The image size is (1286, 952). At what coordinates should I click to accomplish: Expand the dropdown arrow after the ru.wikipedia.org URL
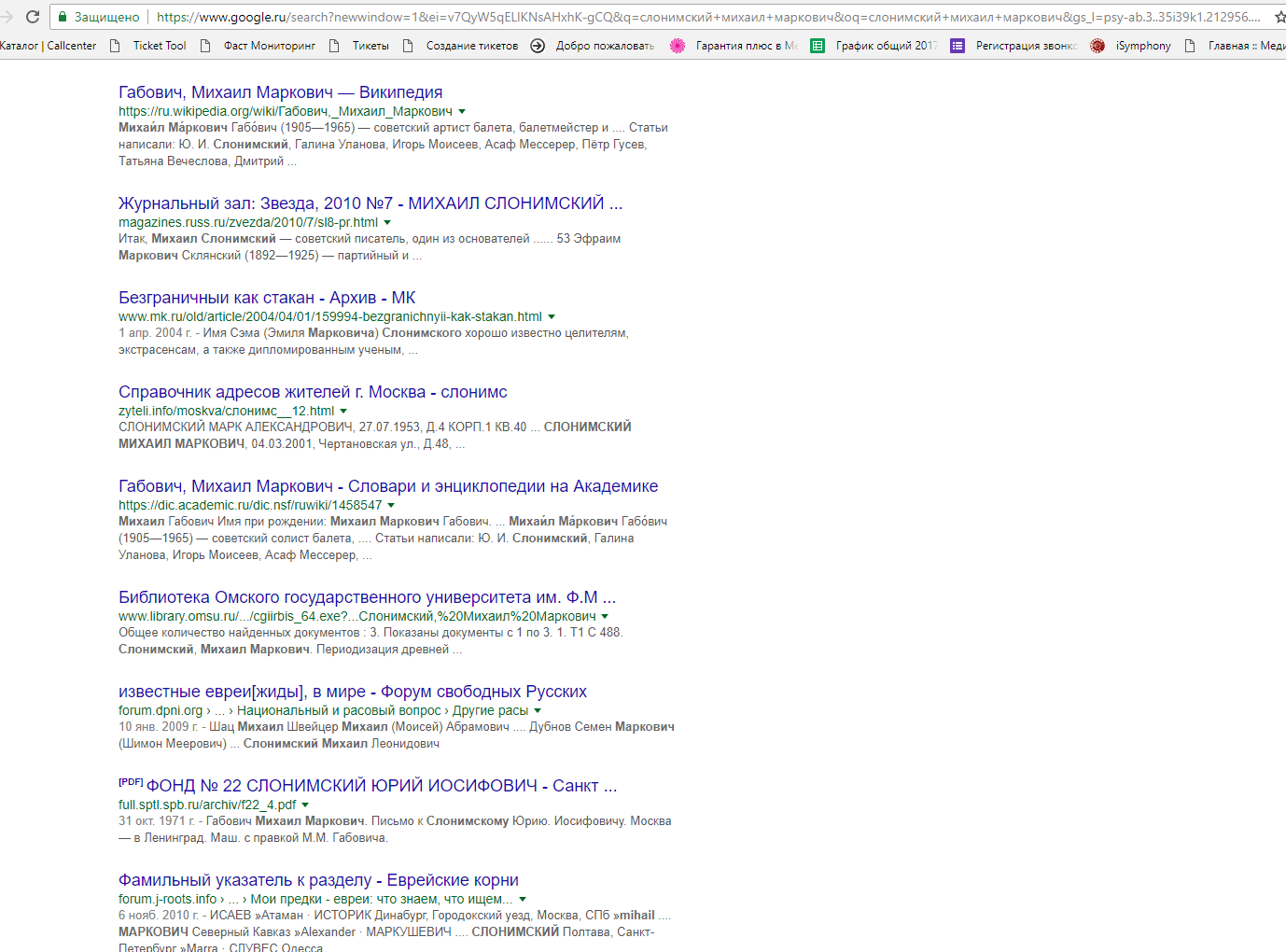coord(462,112)
